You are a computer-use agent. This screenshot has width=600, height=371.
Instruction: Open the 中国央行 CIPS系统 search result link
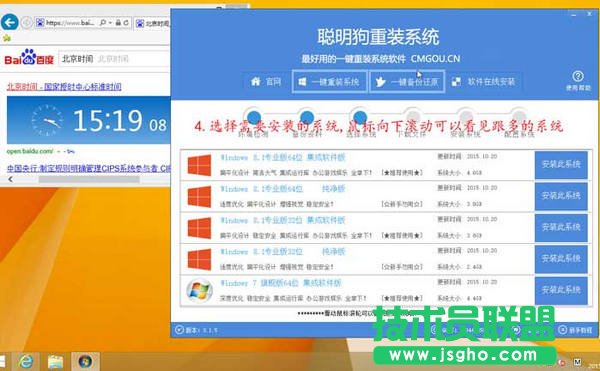(88, 168)
